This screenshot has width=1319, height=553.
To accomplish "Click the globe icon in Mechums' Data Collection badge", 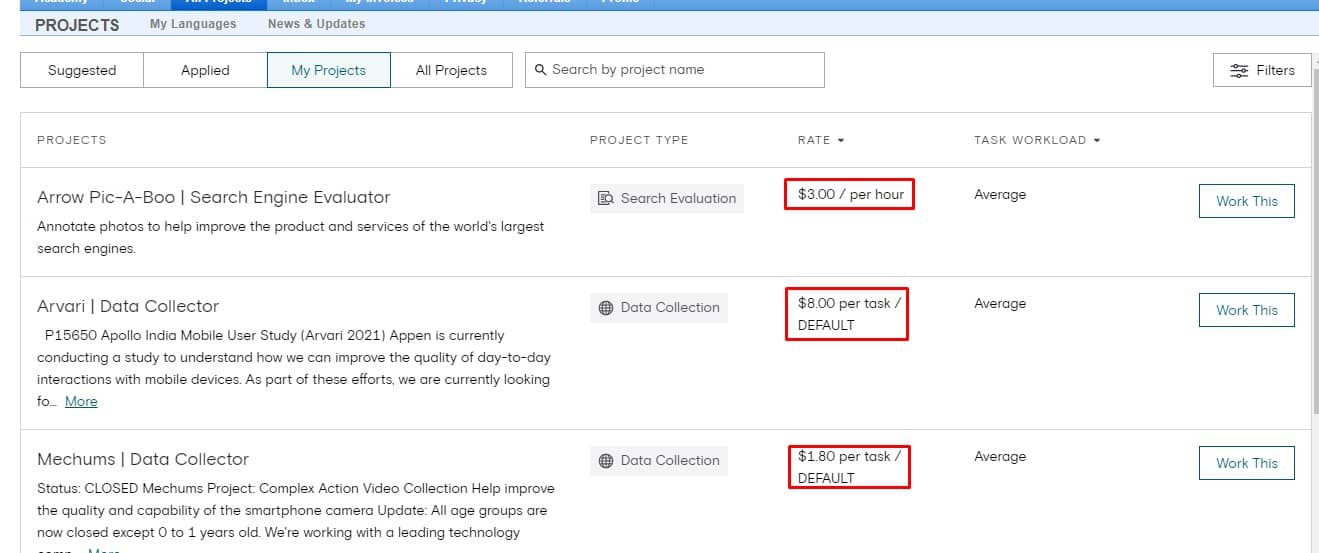I will click(605, 461).
